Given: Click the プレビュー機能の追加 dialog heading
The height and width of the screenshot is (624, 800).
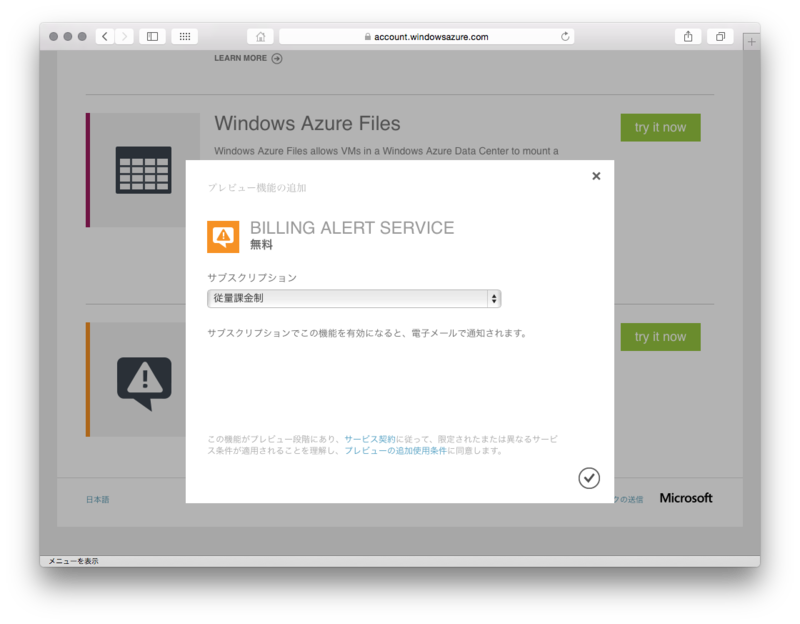Looking at the screenshot, I should click(x=257, y=188).
